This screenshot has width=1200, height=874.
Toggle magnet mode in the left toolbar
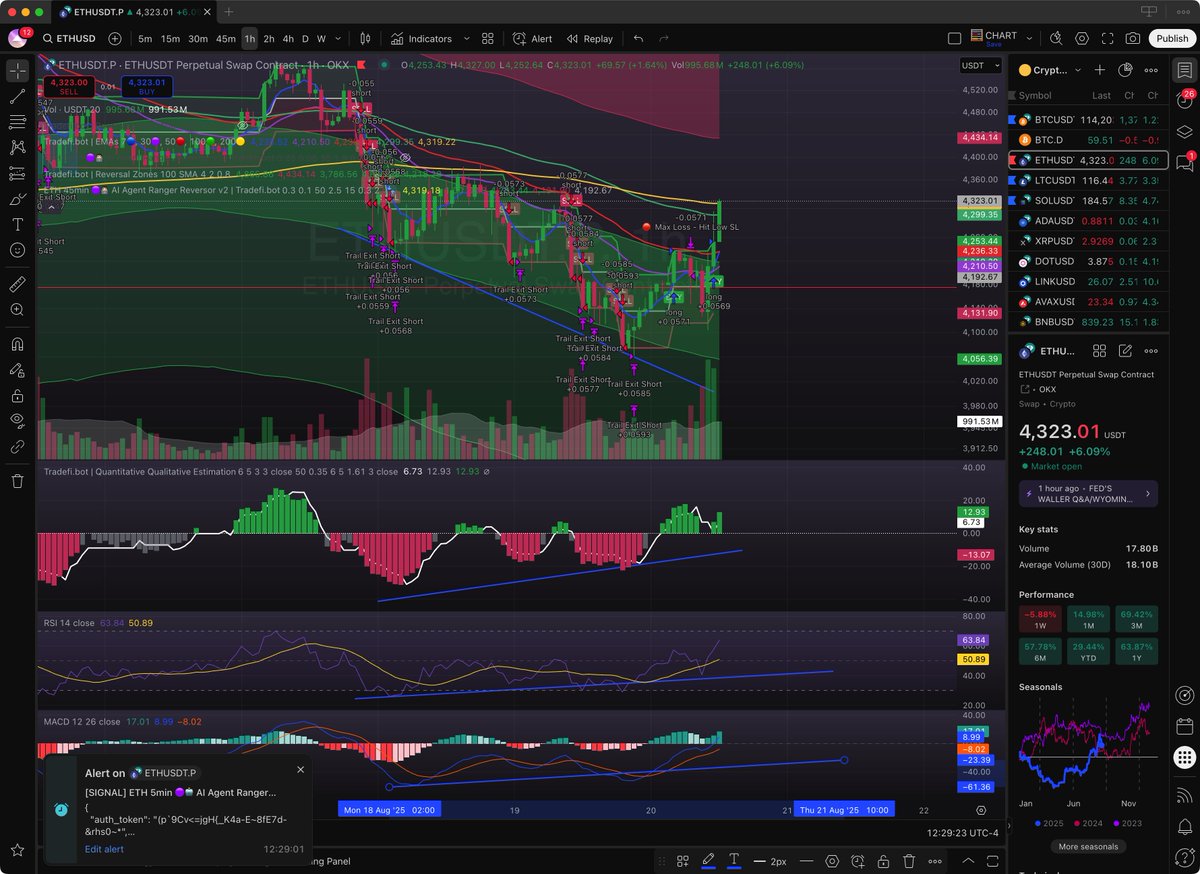[17, 344]
